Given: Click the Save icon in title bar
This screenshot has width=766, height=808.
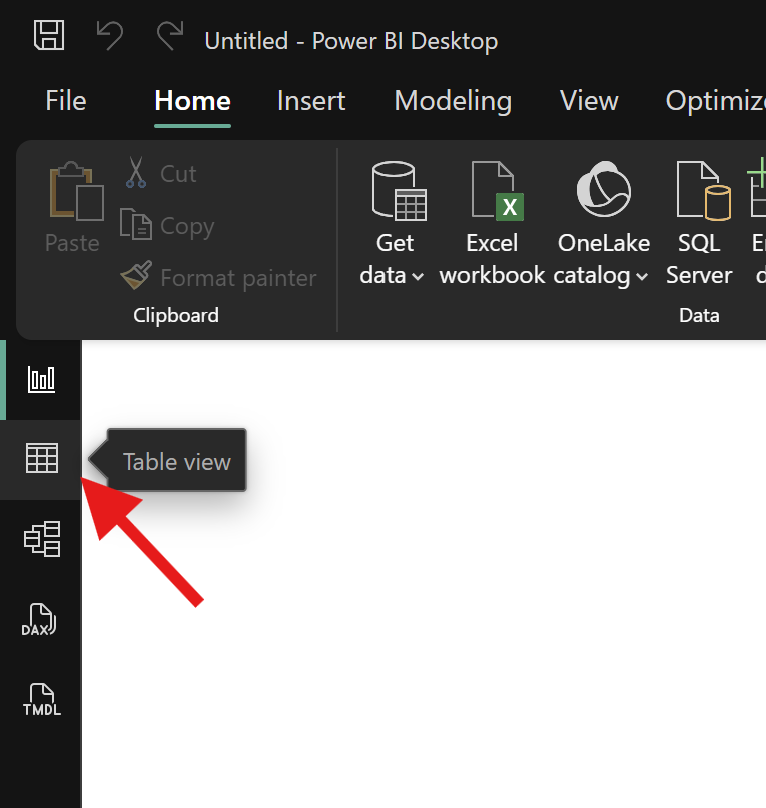Looking at the screenshot, I should (x=49, y=36).
